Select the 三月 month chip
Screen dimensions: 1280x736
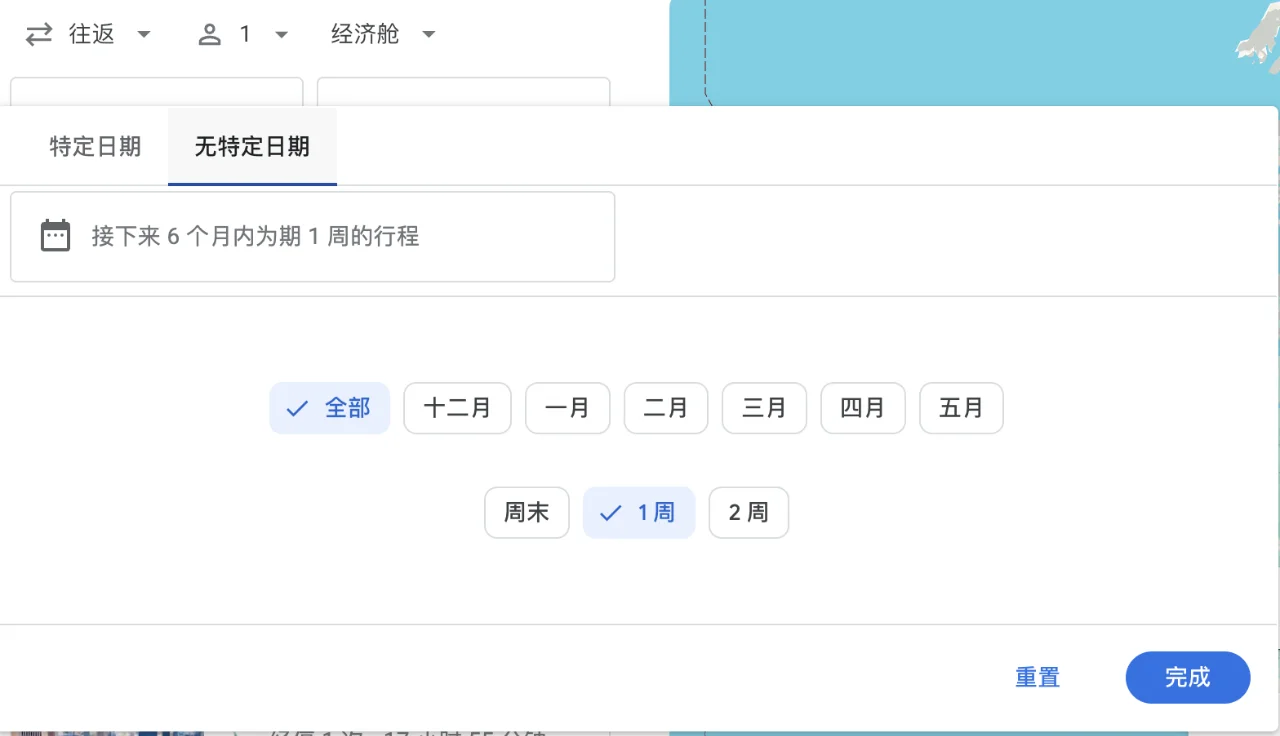tap(763, 408)
